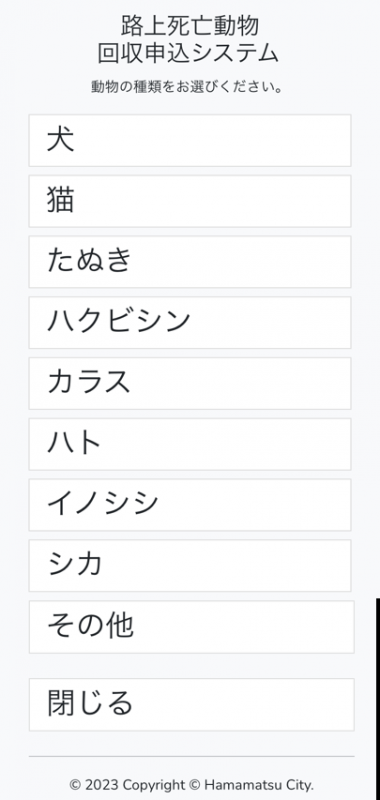Click the horizontal divider above the footer
Screen dimensions: 380x800
191,756
